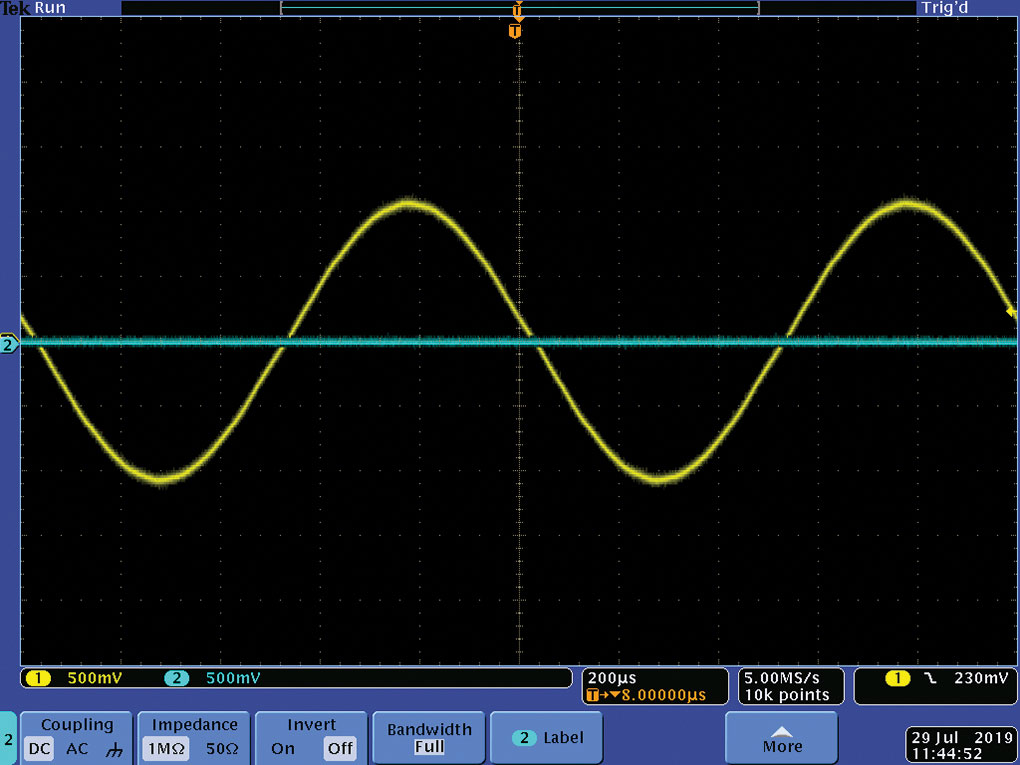This screenshot has height=765, width=1020.
Task: Turn Invert Off
Action: coord(340,749)
